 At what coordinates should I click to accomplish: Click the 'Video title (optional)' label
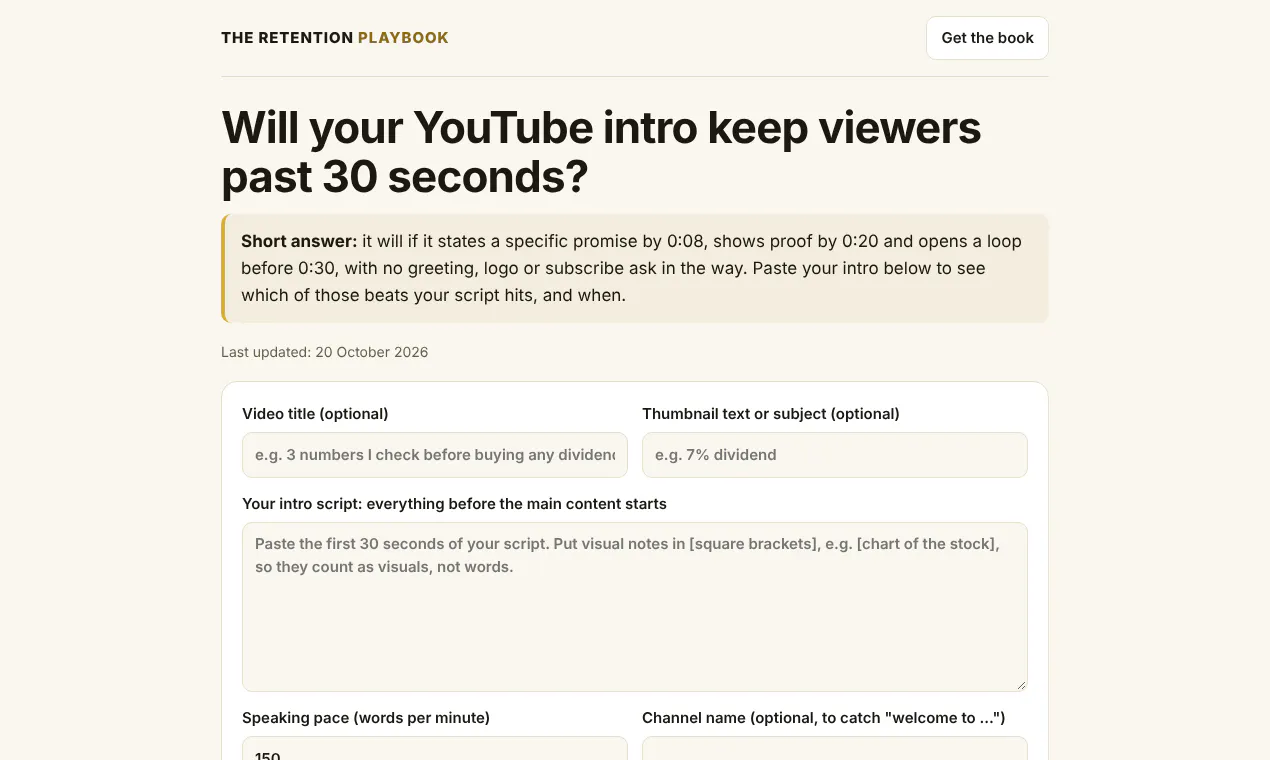point(315,414)
